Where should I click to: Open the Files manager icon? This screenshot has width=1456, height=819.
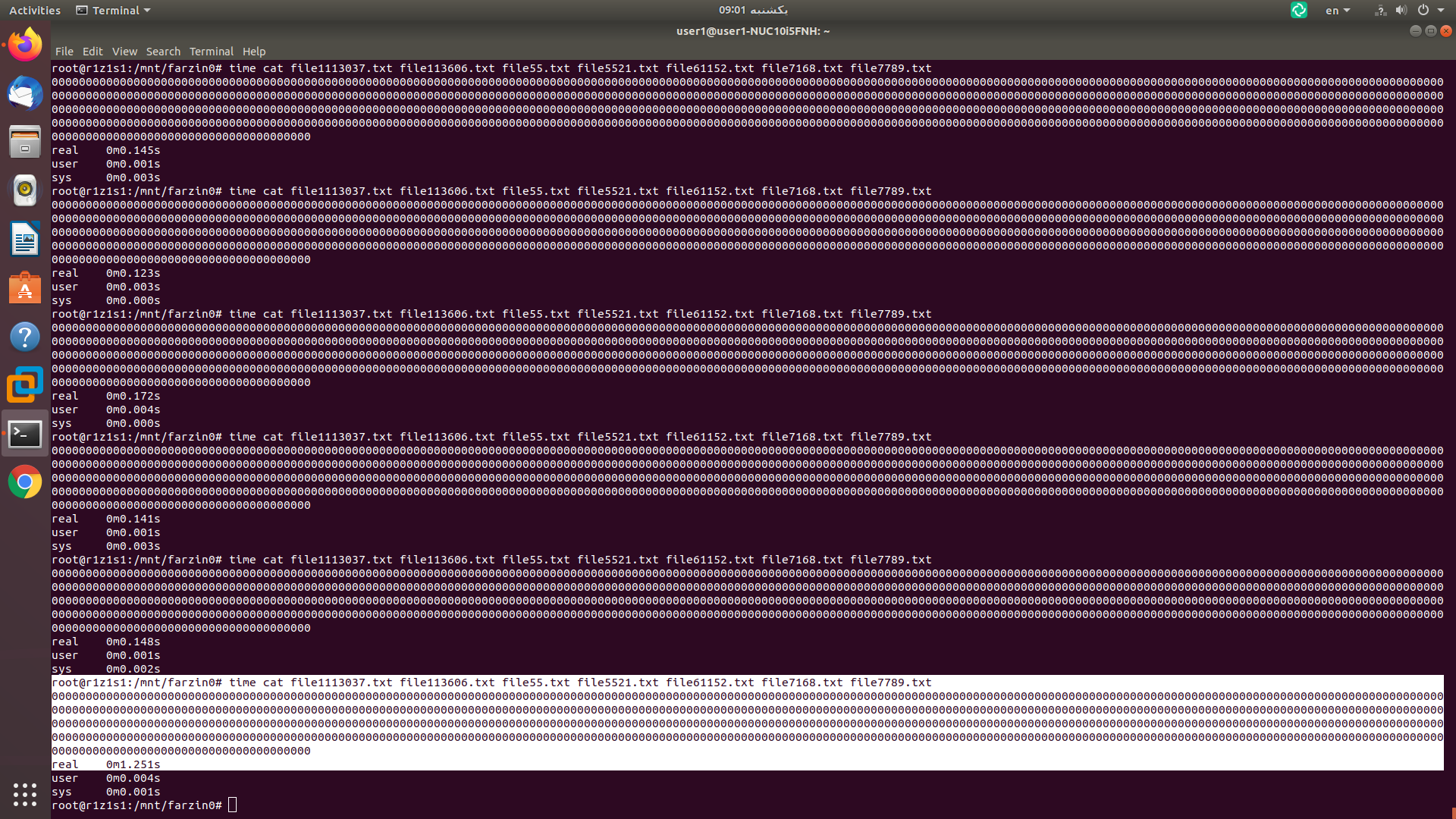[x=25, y=142]
